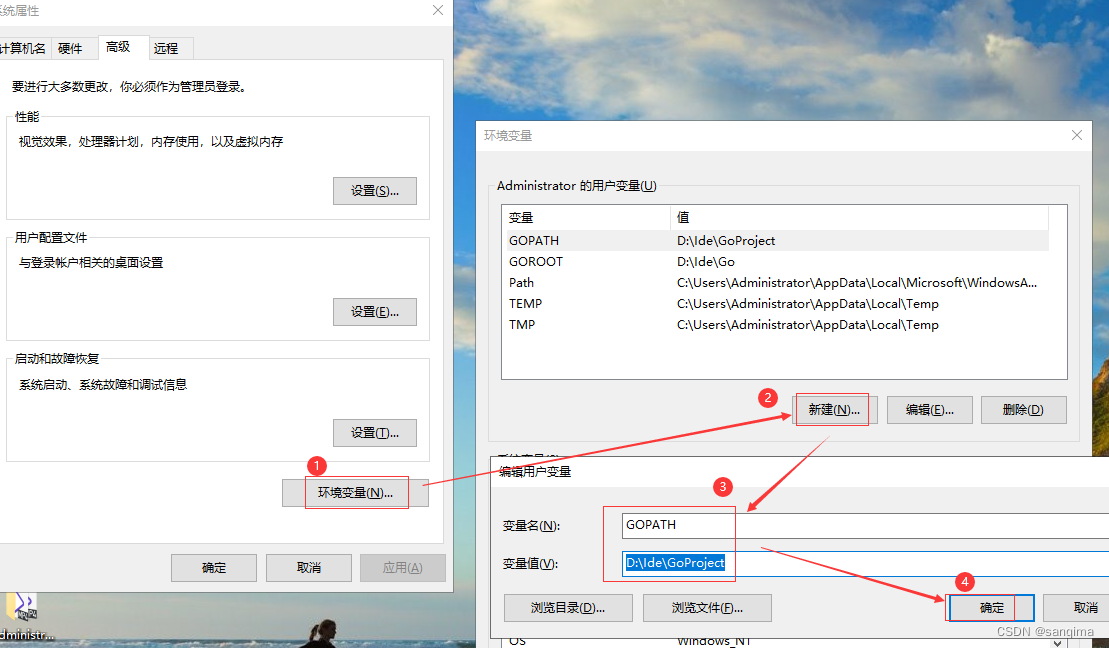
Task: Click the system variables list scroll-down arrow
Action: [x=1059, y=642]
